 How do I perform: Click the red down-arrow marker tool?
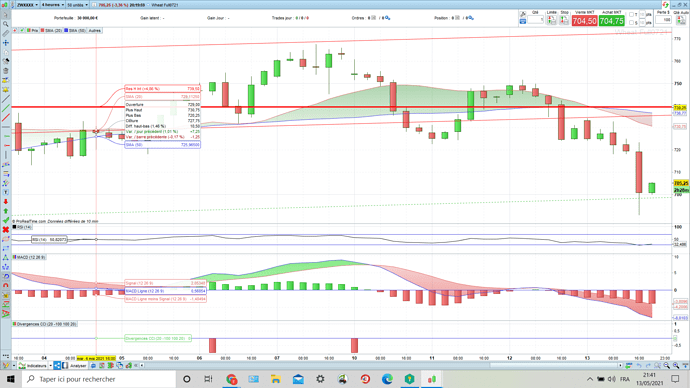coord(6,201)
